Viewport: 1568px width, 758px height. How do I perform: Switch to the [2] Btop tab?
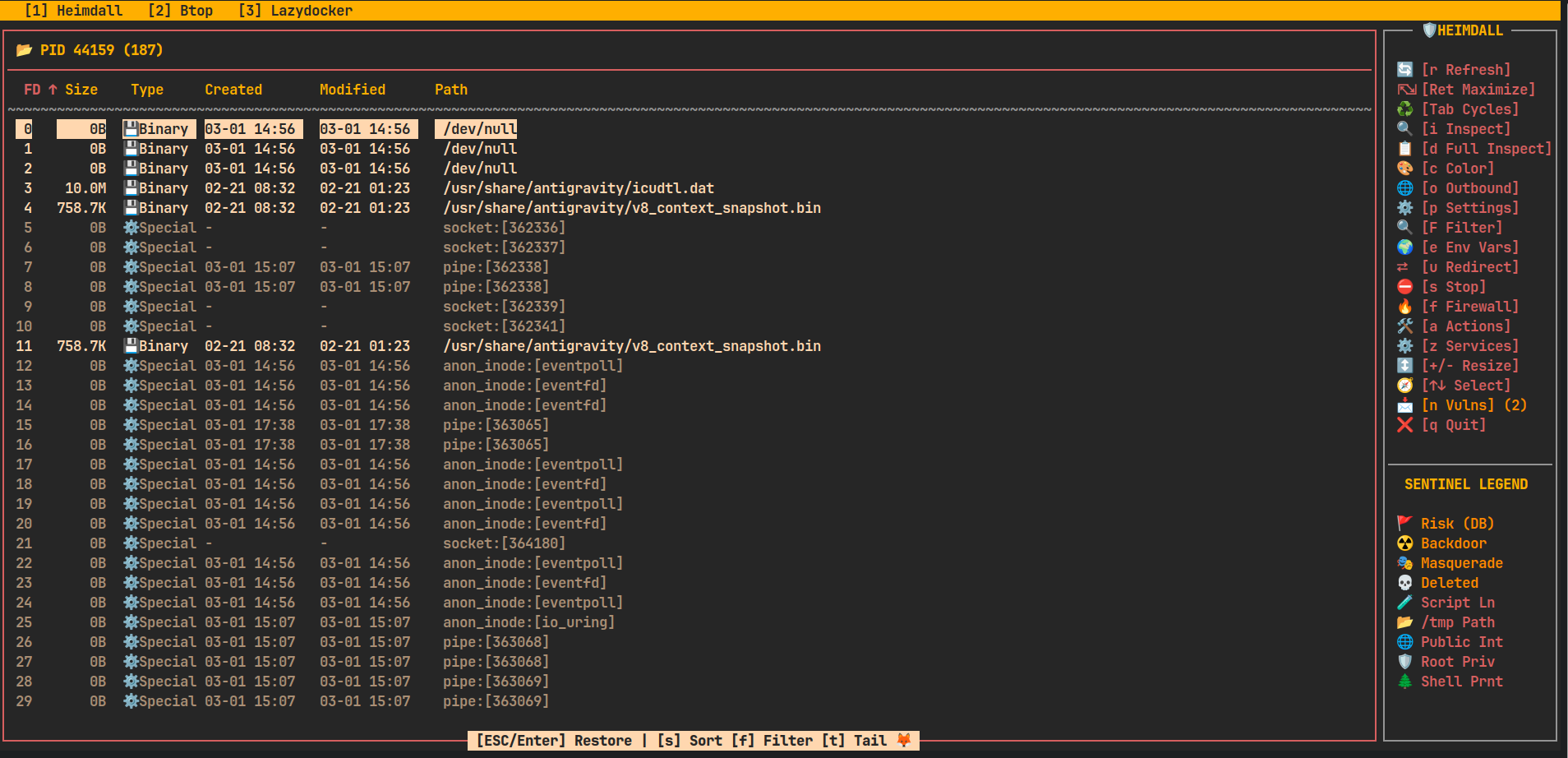pos(180,11)
